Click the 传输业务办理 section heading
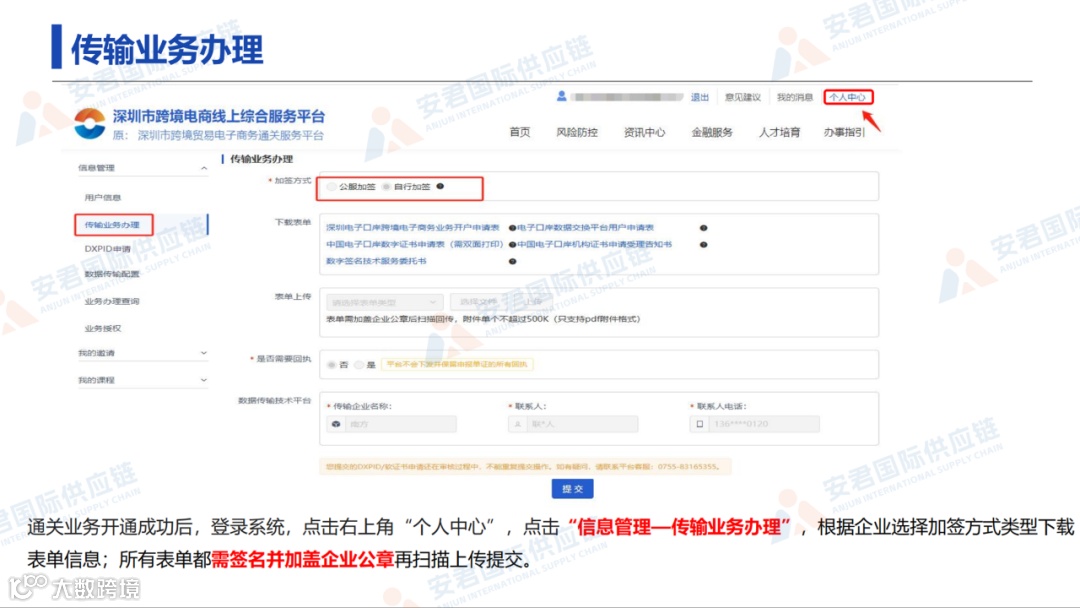This screenshot has height=608, width=1080. point(261,159)
